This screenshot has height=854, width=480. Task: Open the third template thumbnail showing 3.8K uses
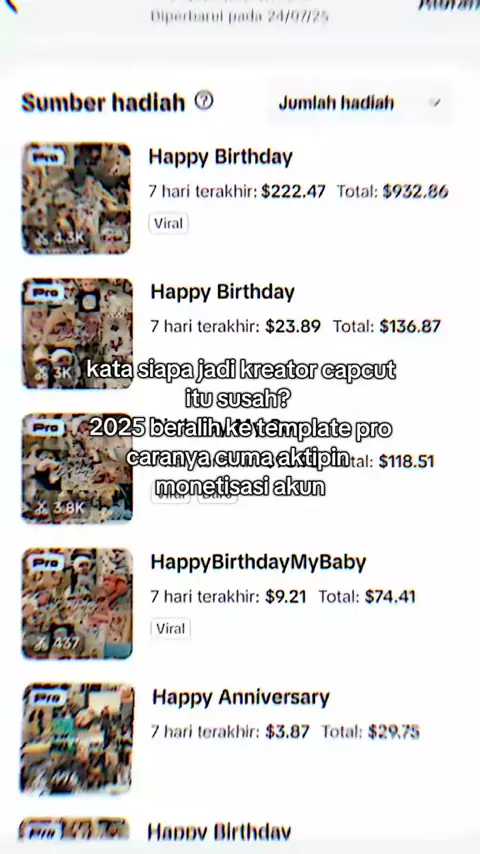77,468
